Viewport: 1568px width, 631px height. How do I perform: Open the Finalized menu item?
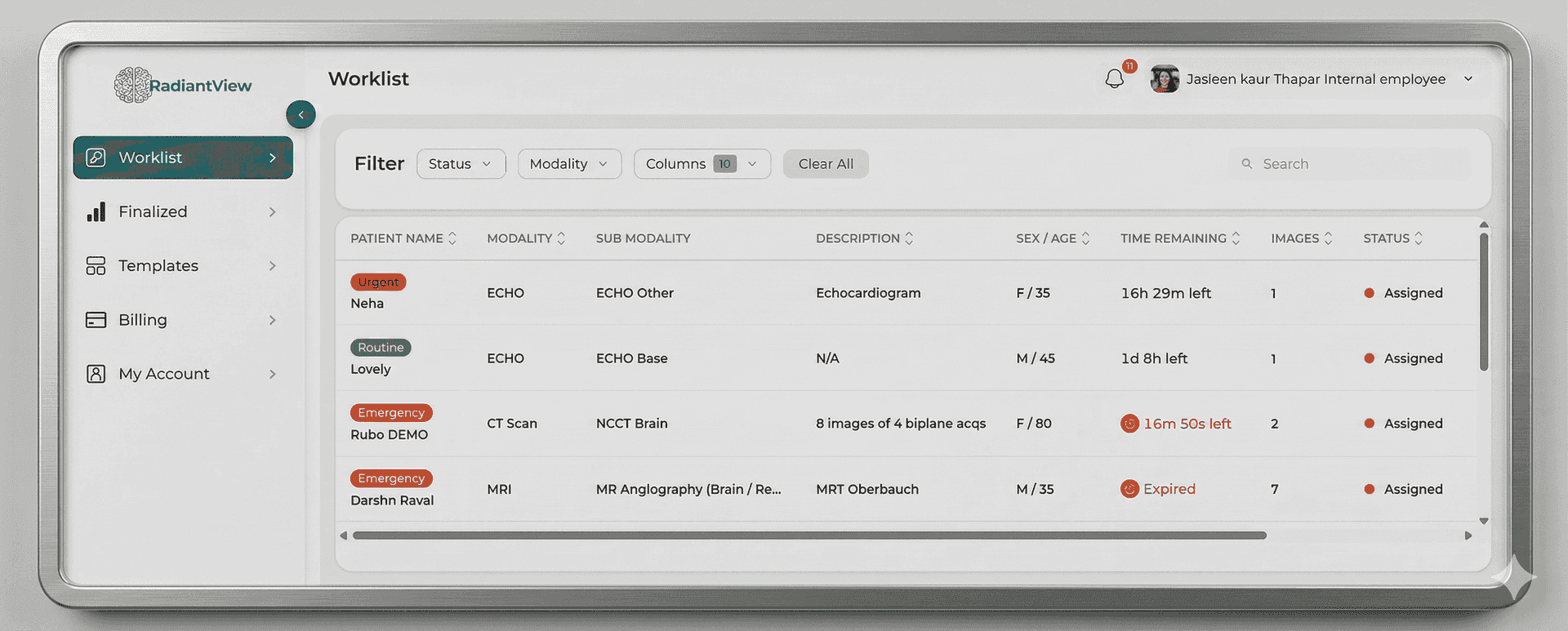click(x=183, y=212)
